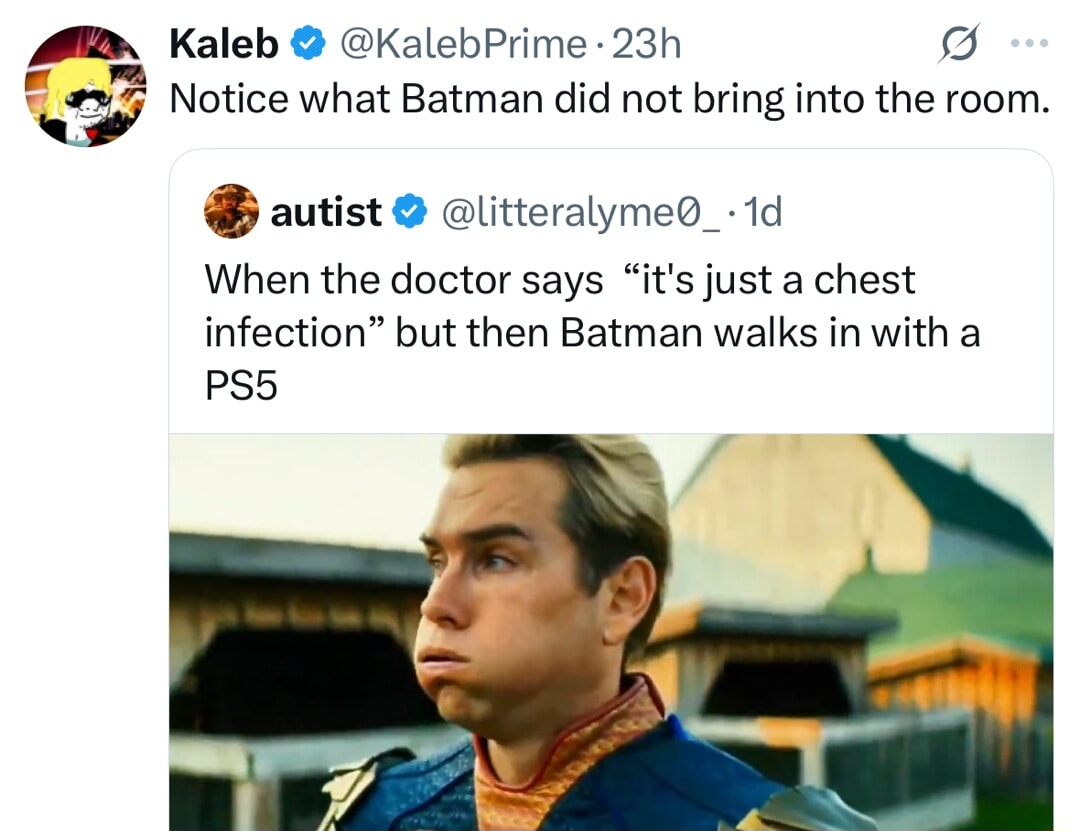Click "PS5" in the quoted tweet
The height and width of the screenshot is (831, 1080).
(241, 386)
